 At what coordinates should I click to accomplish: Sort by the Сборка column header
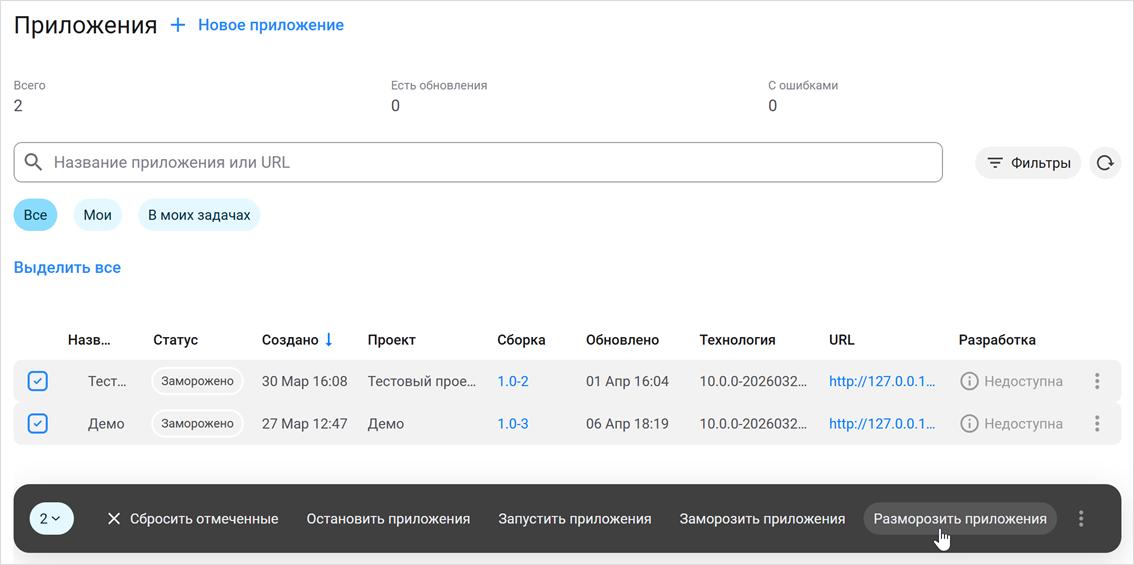pyautogui.click(x=521, y=340)
